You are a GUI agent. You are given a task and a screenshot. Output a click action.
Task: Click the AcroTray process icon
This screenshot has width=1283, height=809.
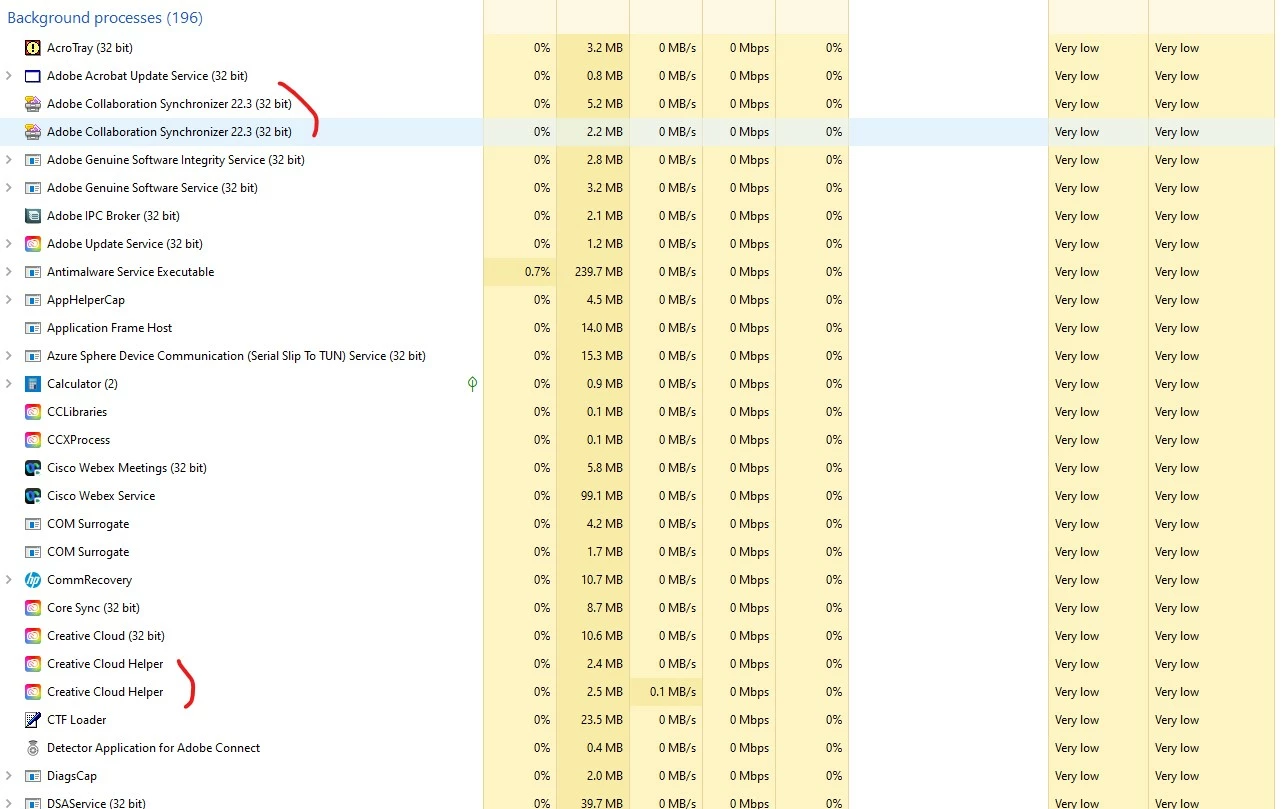point(32,48)
